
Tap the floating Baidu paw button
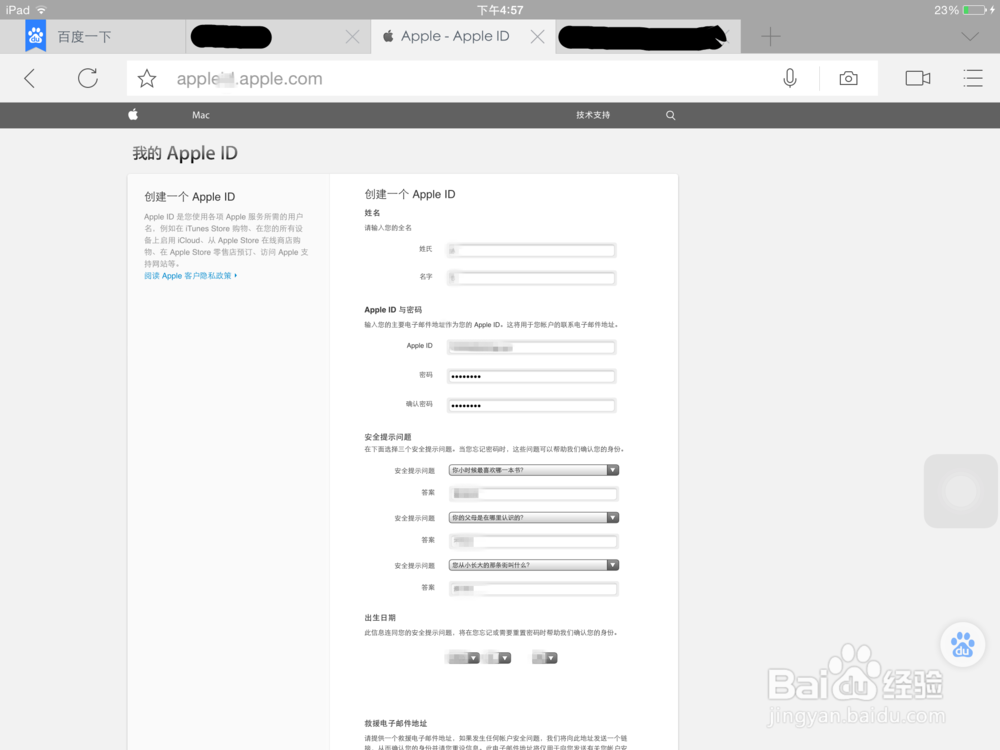pyautogui.click(x=962, y=645)
